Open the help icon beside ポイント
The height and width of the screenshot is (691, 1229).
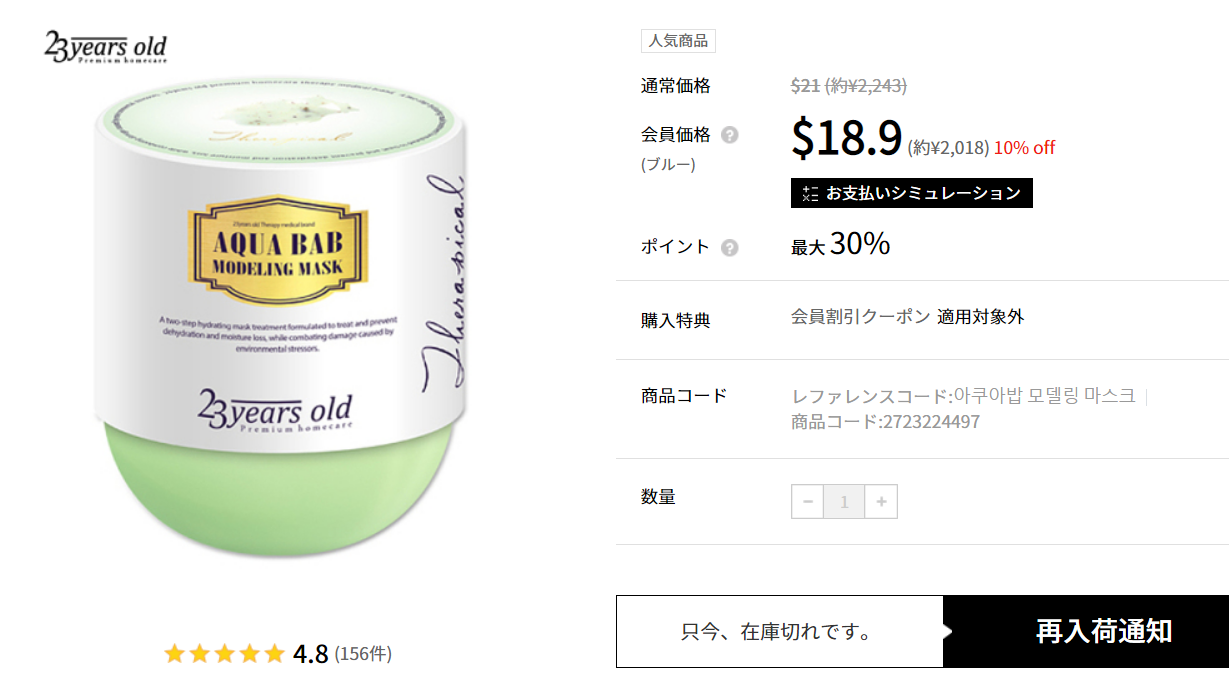click(730, 248)
